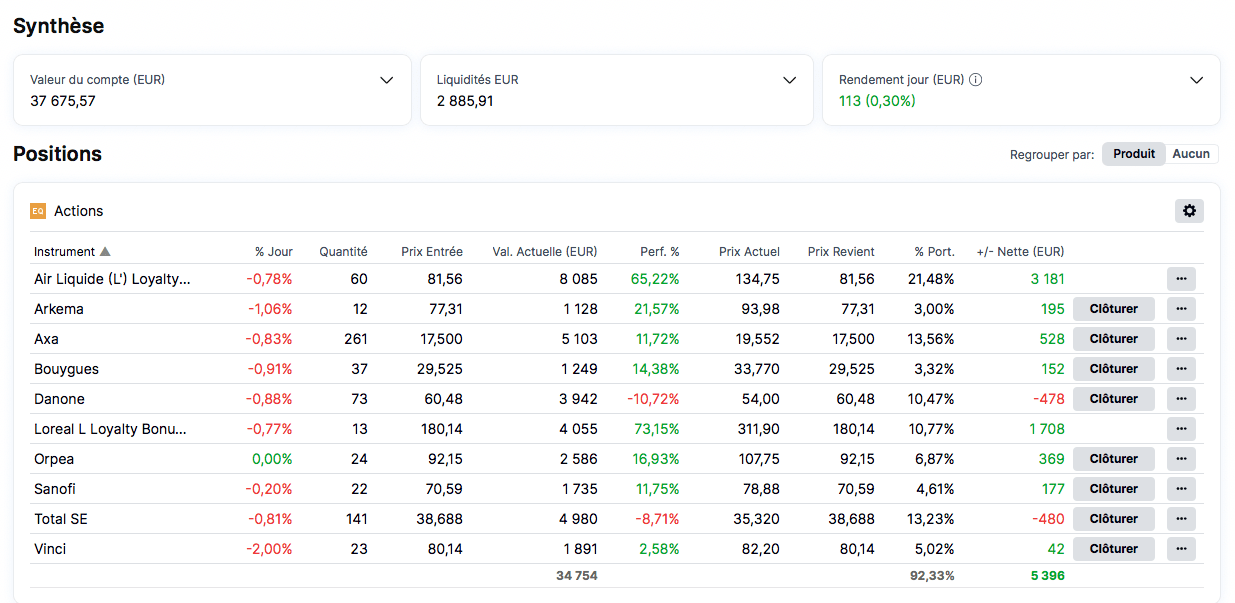Click Clôturer for Axa

(1114, 339)
